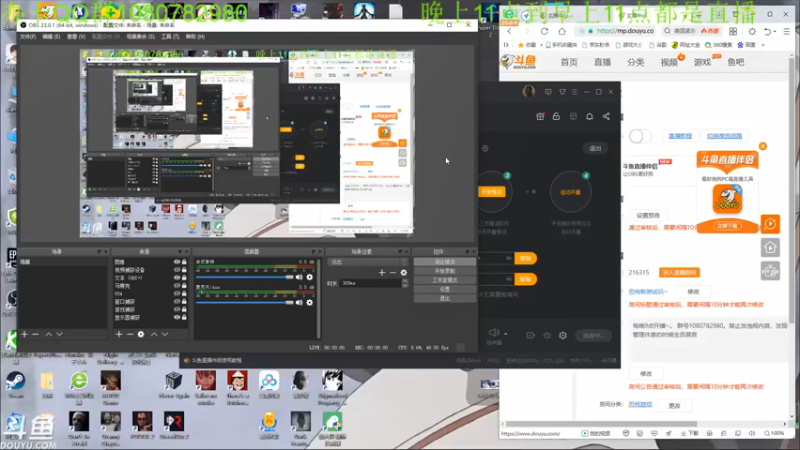Viewport: 800px width, 450px height.
Task: Click the 自动开播 circle in companion
Action: [570, 192]
